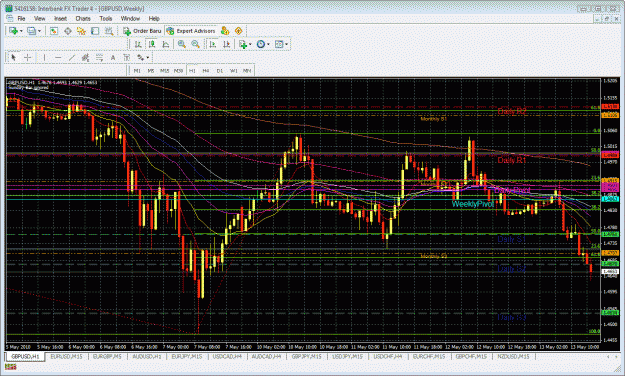Expand the Arrows objects dropdown arrow
The width and height of the screenshot is (625, 376).
(x=147, y=58)
